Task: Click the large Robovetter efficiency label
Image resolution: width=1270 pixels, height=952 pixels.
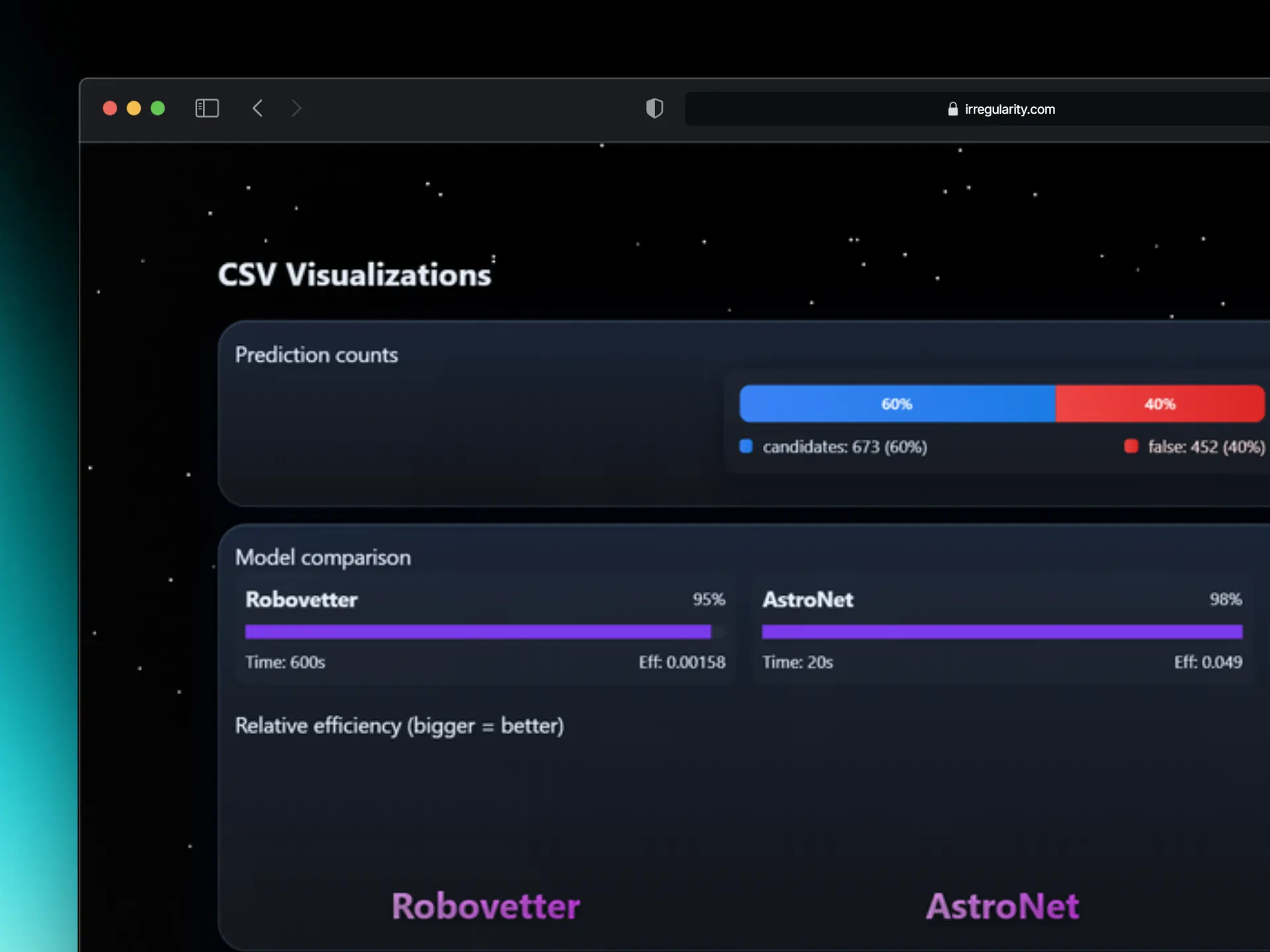Action: [486, 906]
